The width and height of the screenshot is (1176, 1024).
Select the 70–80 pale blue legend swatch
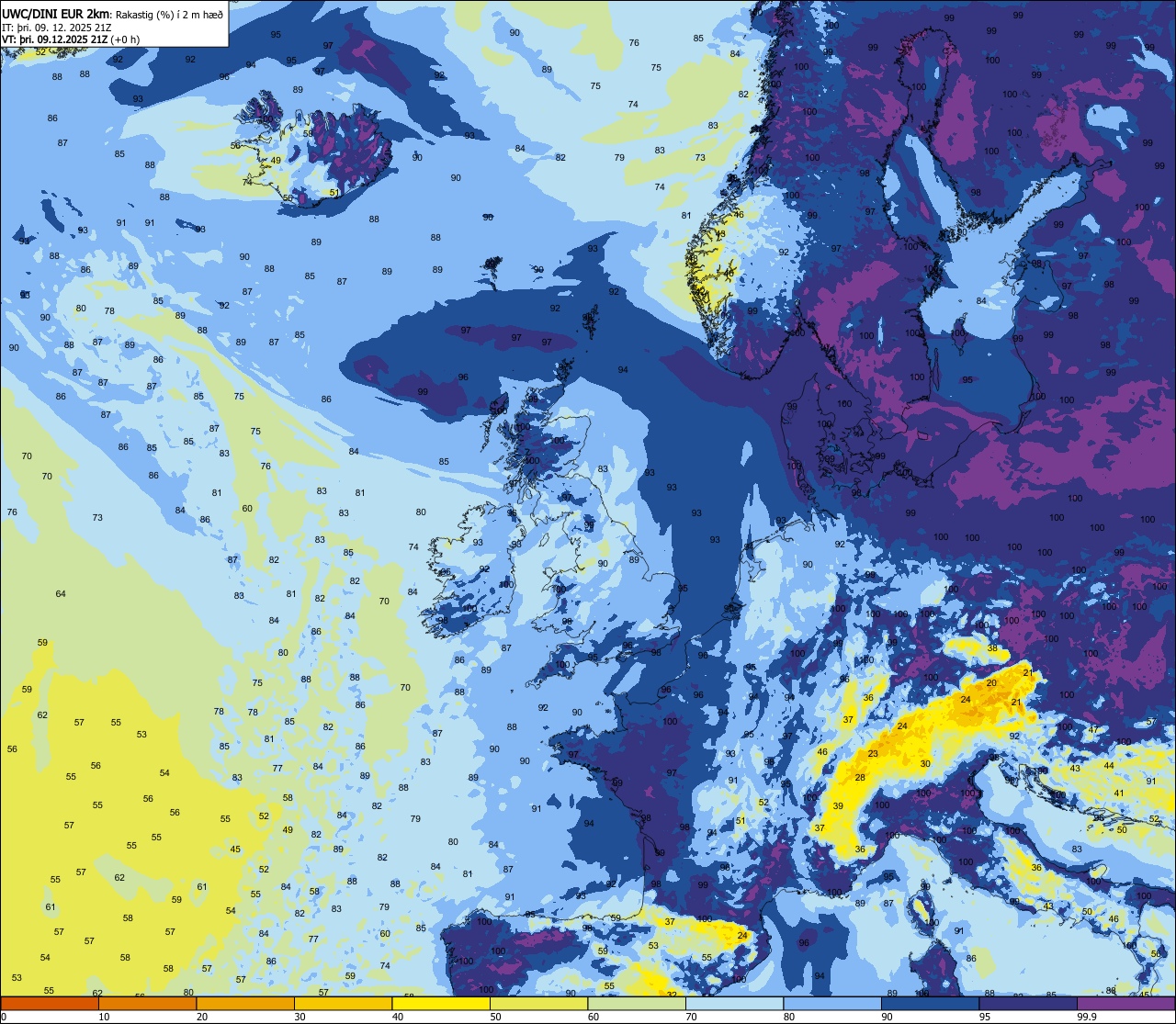point(734,1003)
